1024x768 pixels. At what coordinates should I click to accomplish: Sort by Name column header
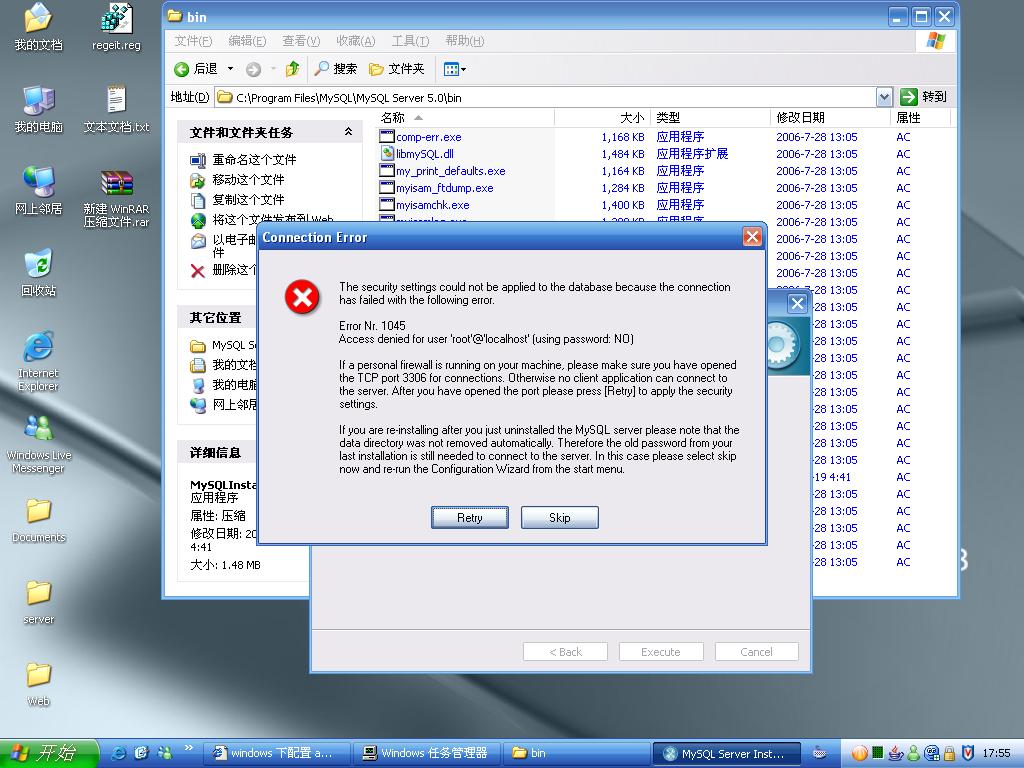[465, 118]
